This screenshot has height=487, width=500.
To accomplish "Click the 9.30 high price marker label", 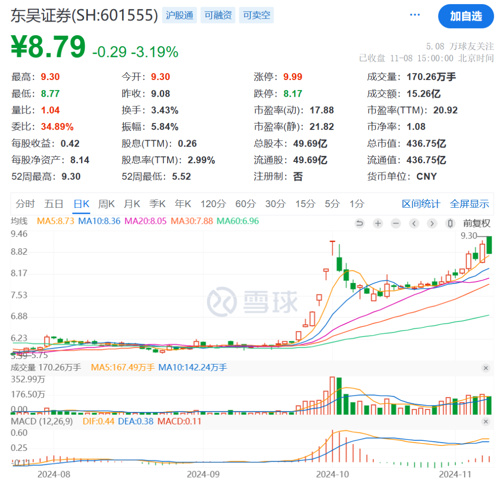I will pos(469,236).
